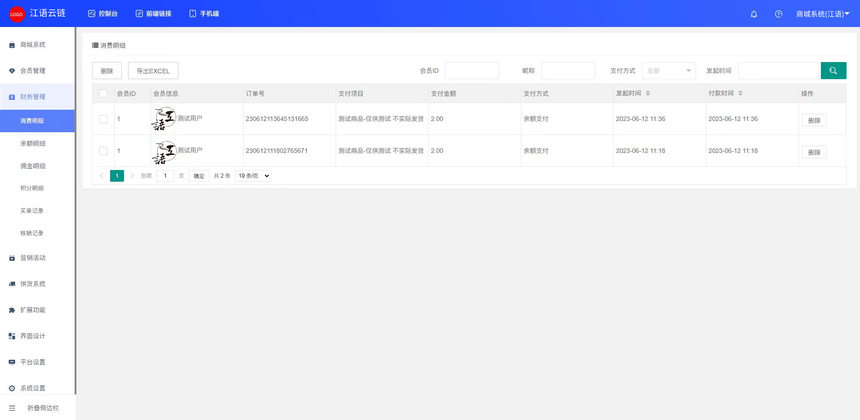Click the next page arrow in pagination
Viewport: 860px width, 420px height.
click(x=132, y=176)
